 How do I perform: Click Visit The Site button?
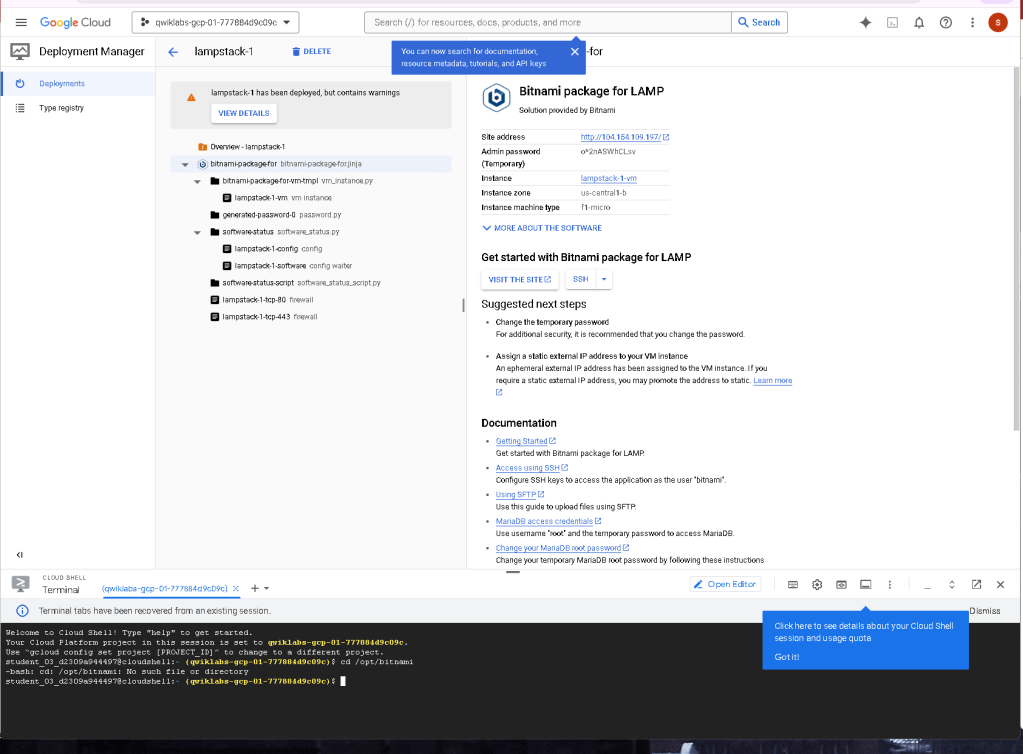pyautogui.click(x=519, y=279)
